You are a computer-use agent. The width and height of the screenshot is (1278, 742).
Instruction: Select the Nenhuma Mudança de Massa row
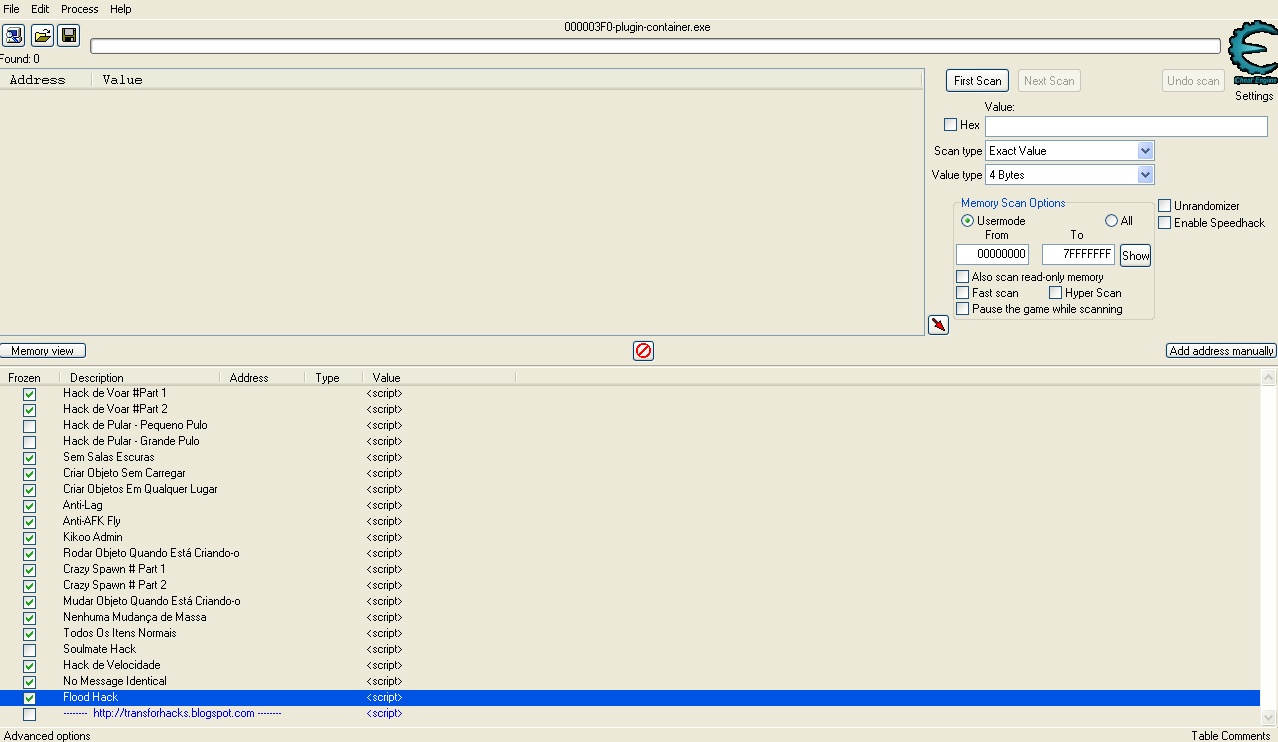click(630, 617)
